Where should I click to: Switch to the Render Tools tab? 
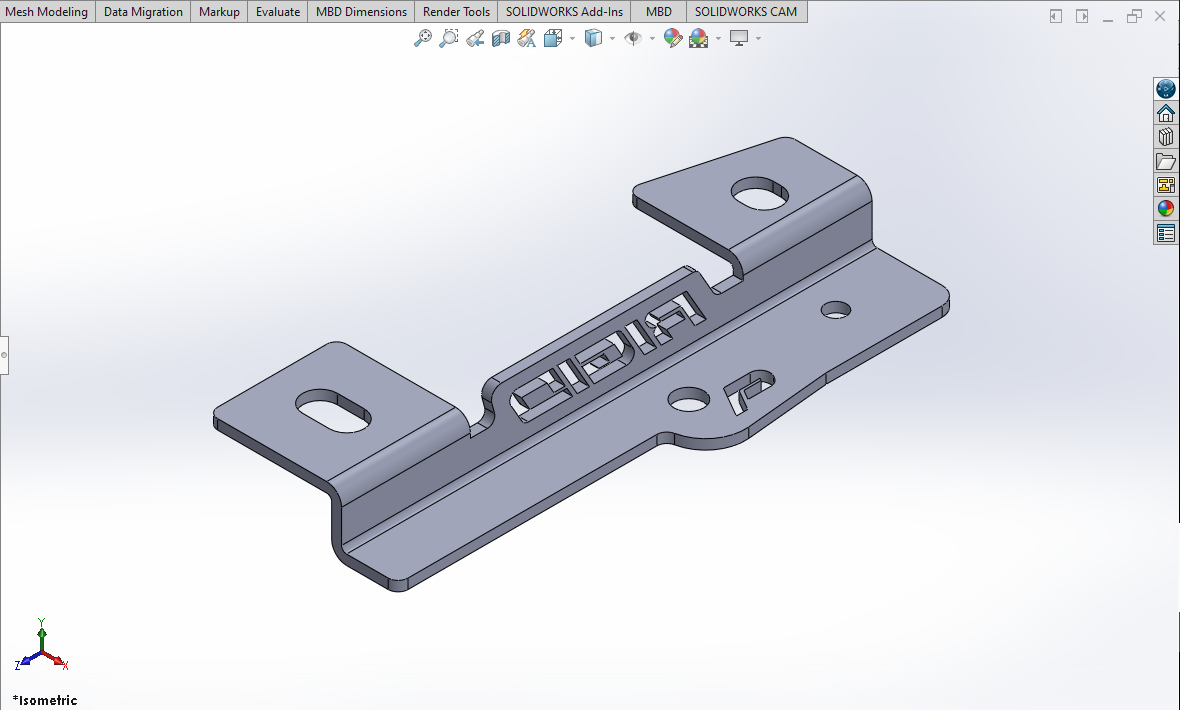456,12
